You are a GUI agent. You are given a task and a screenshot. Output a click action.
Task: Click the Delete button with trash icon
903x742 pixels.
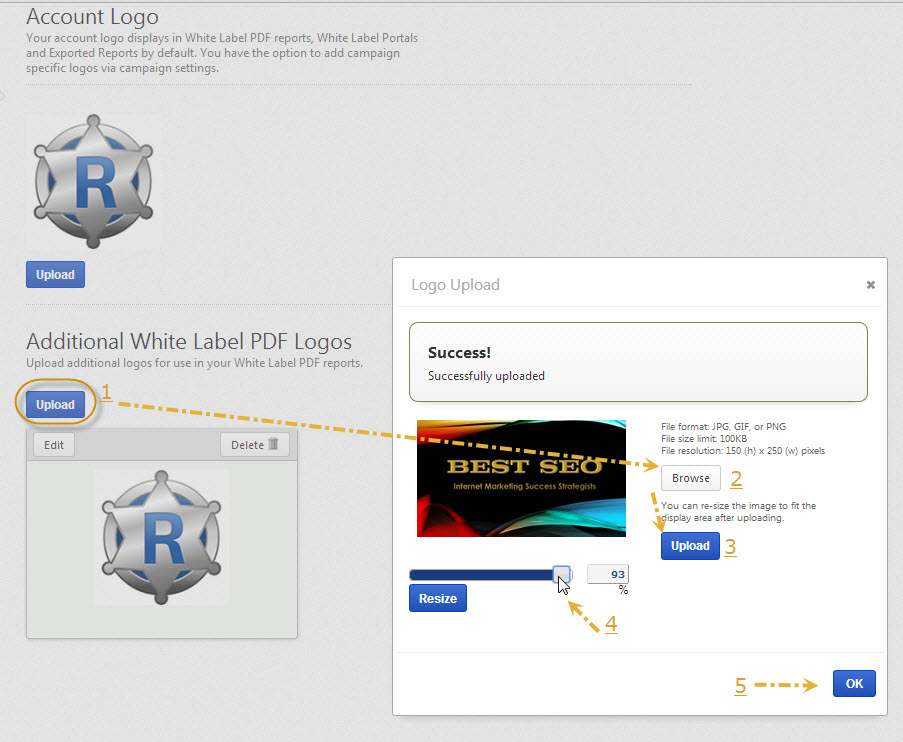[255, 445]
